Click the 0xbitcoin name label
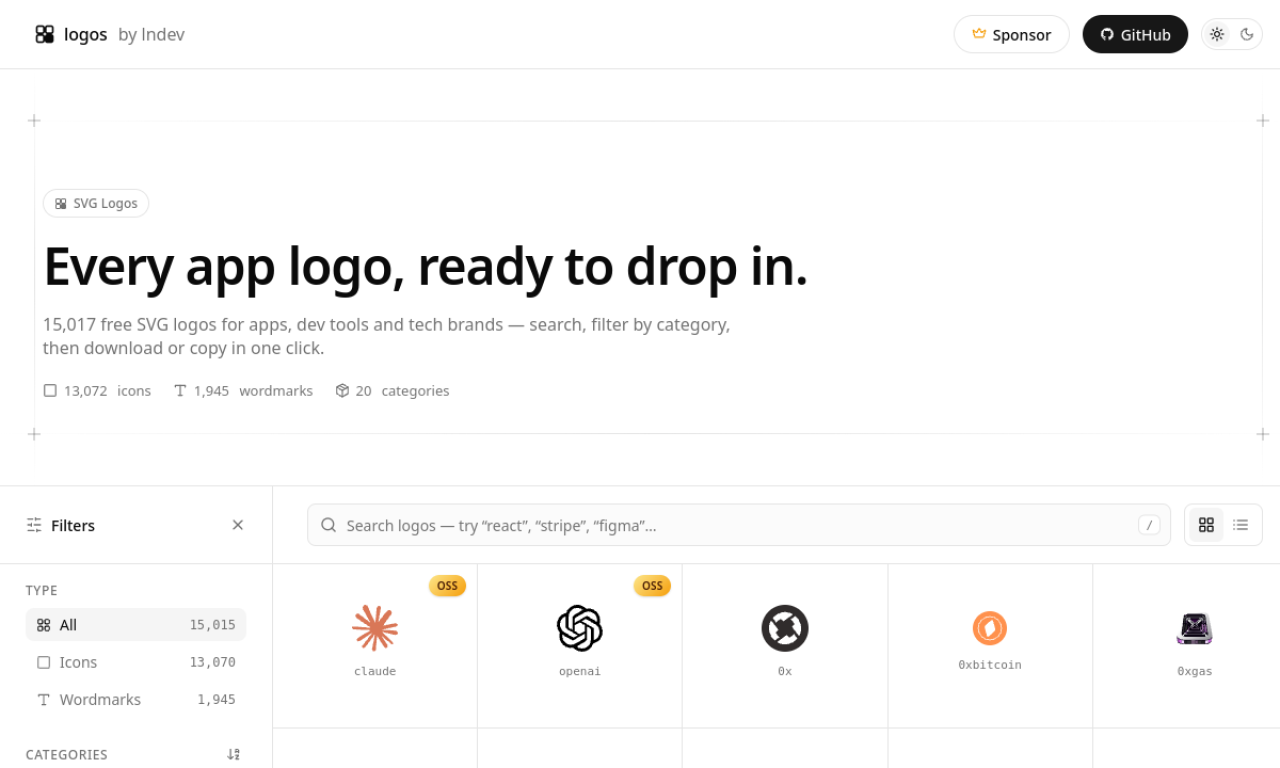The height and width of the screenshot is (768, 1280). point(990,665)
